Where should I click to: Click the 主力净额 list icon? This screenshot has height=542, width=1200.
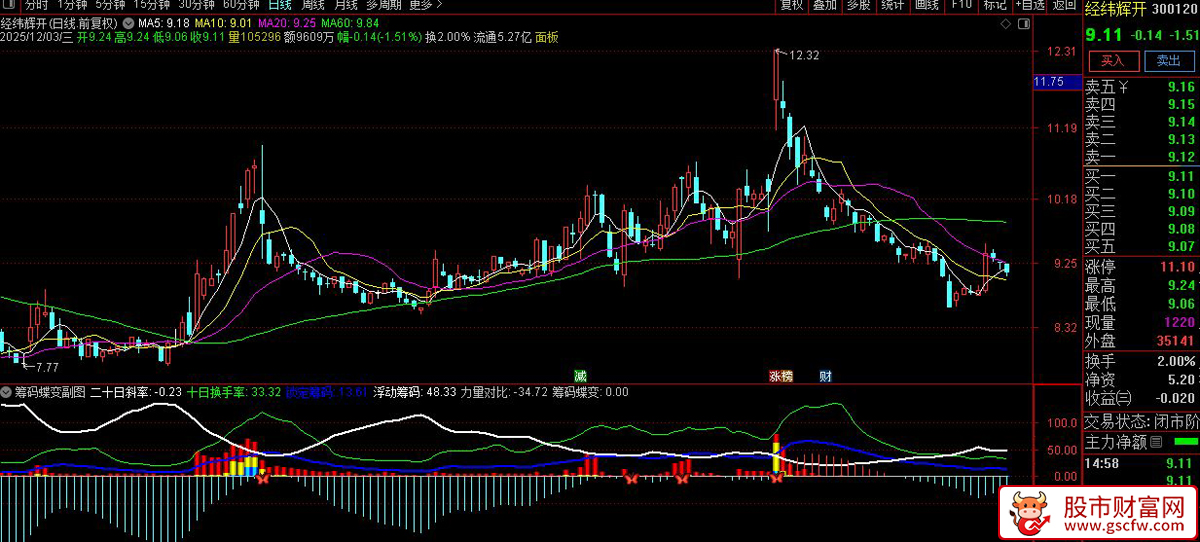[x=1156, y=441]
